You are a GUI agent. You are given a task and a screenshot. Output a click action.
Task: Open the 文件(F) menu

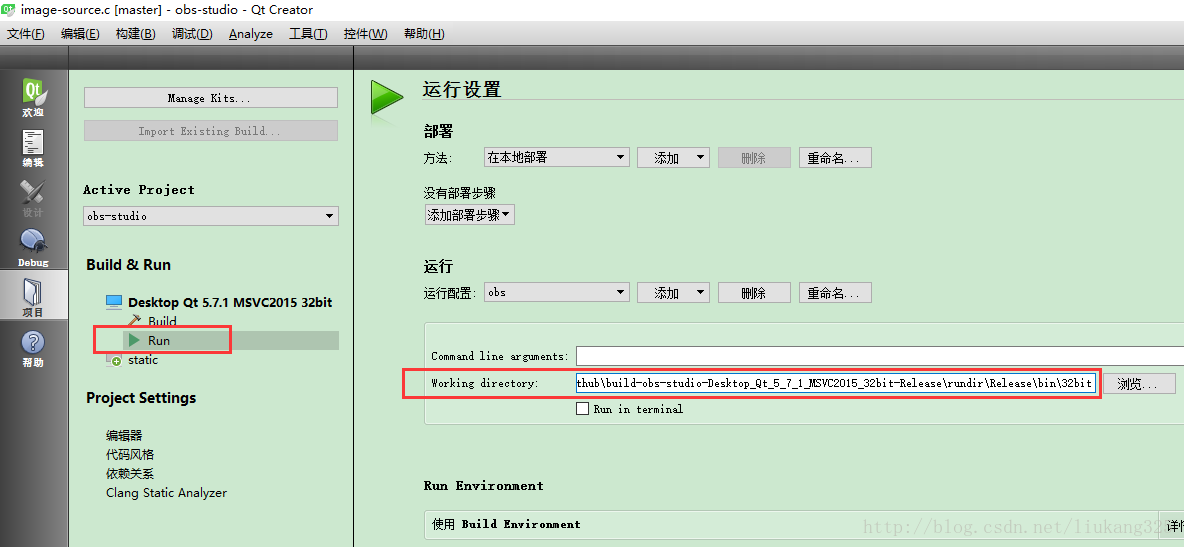pos(26,34)
